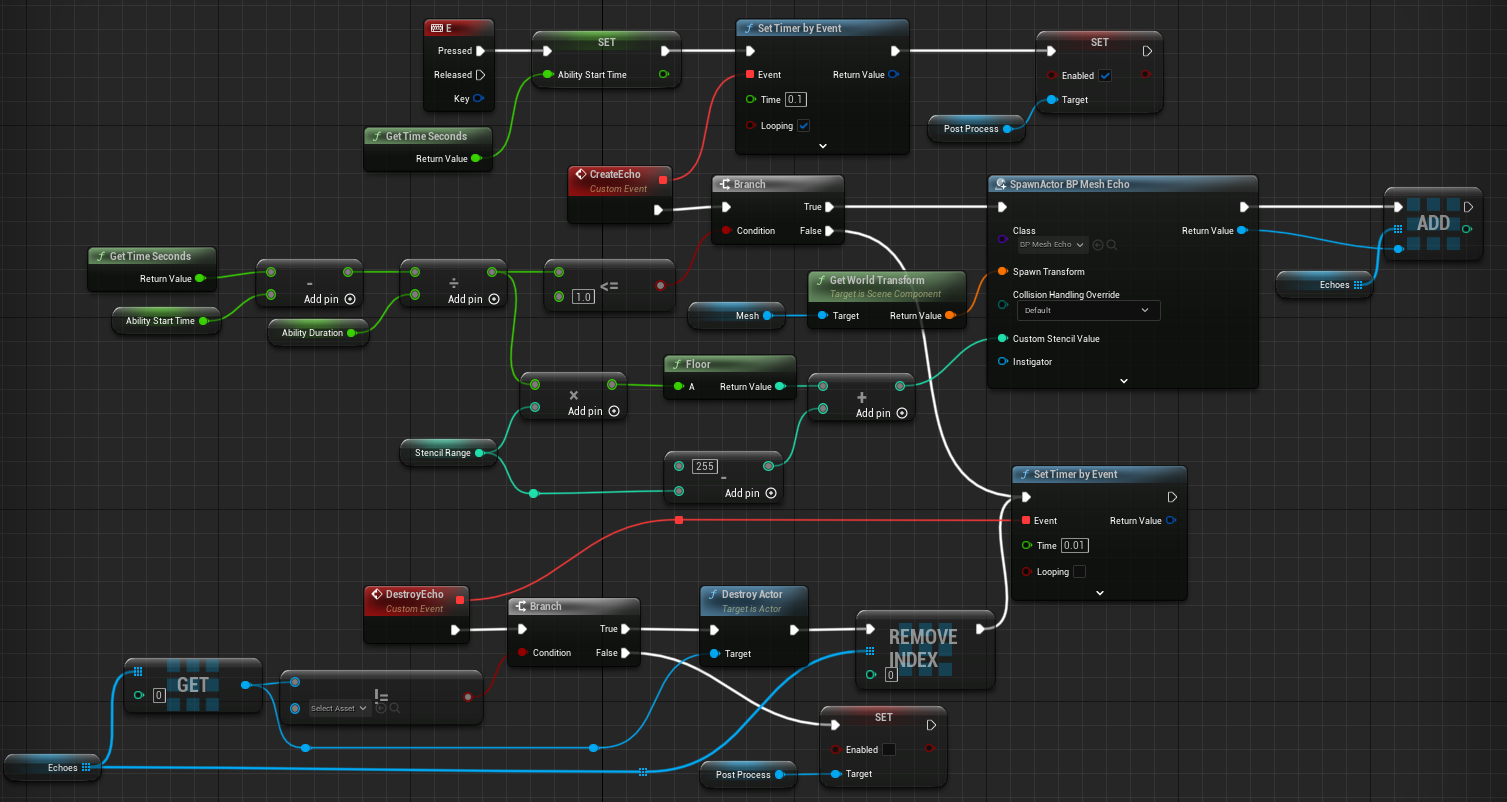Expand the SpawnActor BP Mesh Echo node's advanced pins
1507x802 pixels.
(x=1123, y=380)
